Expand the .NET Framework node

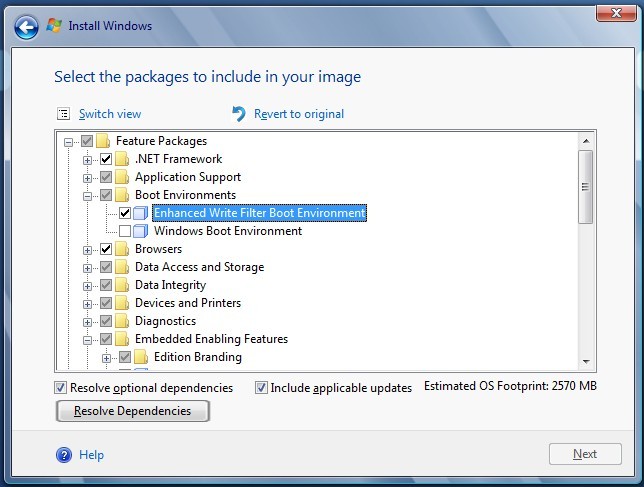(x=87, y=160)
